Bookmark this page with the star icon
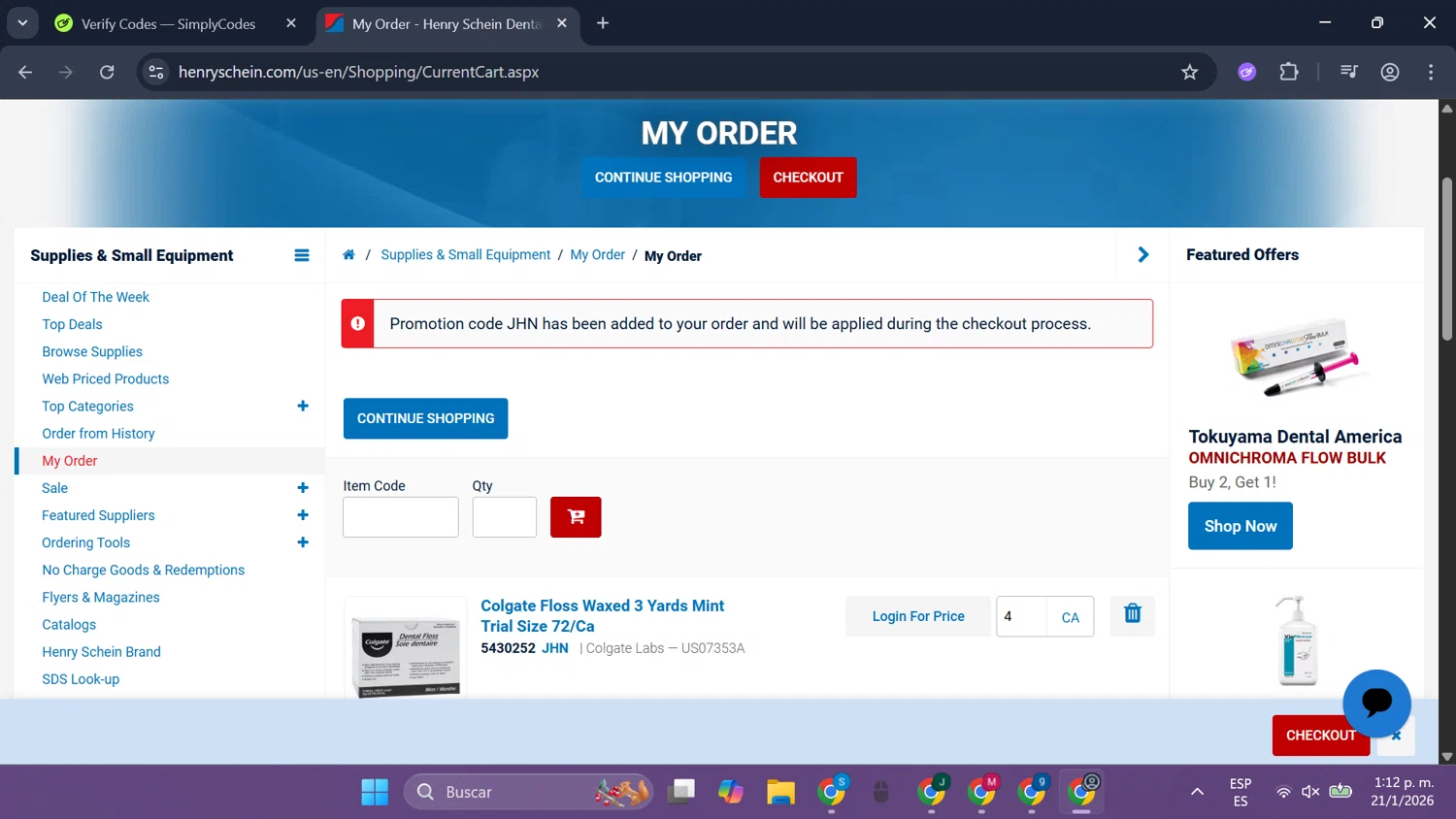1456x819 pixels. coord(1189,72)
